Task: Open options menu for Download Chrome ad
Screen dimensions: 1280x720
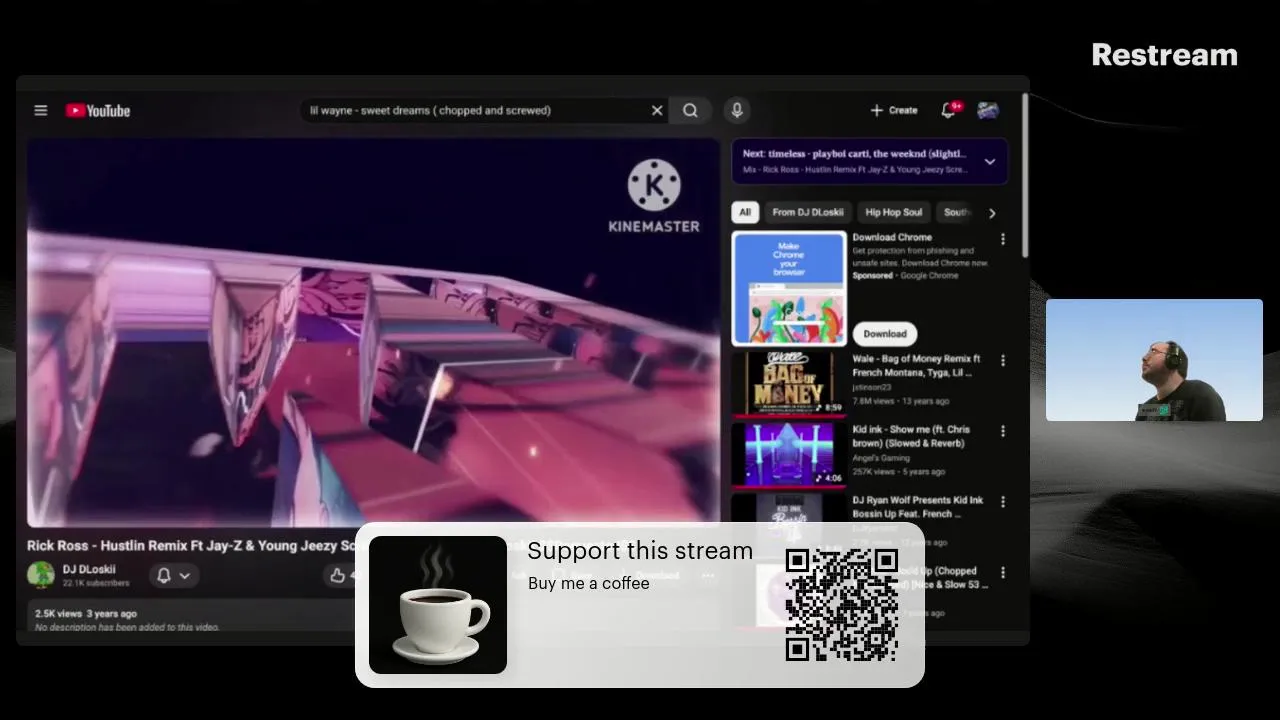Action: 1003,240
